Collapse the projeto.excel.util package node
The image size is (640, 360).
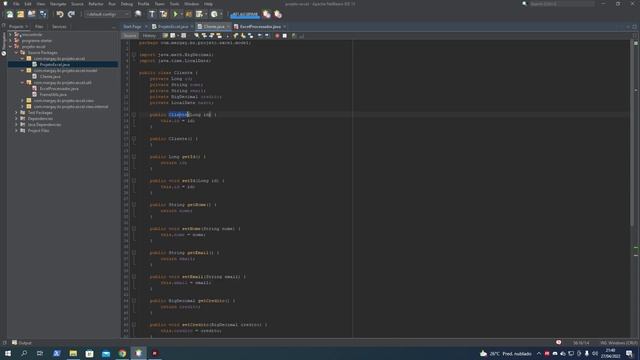(x=22, y=82)
